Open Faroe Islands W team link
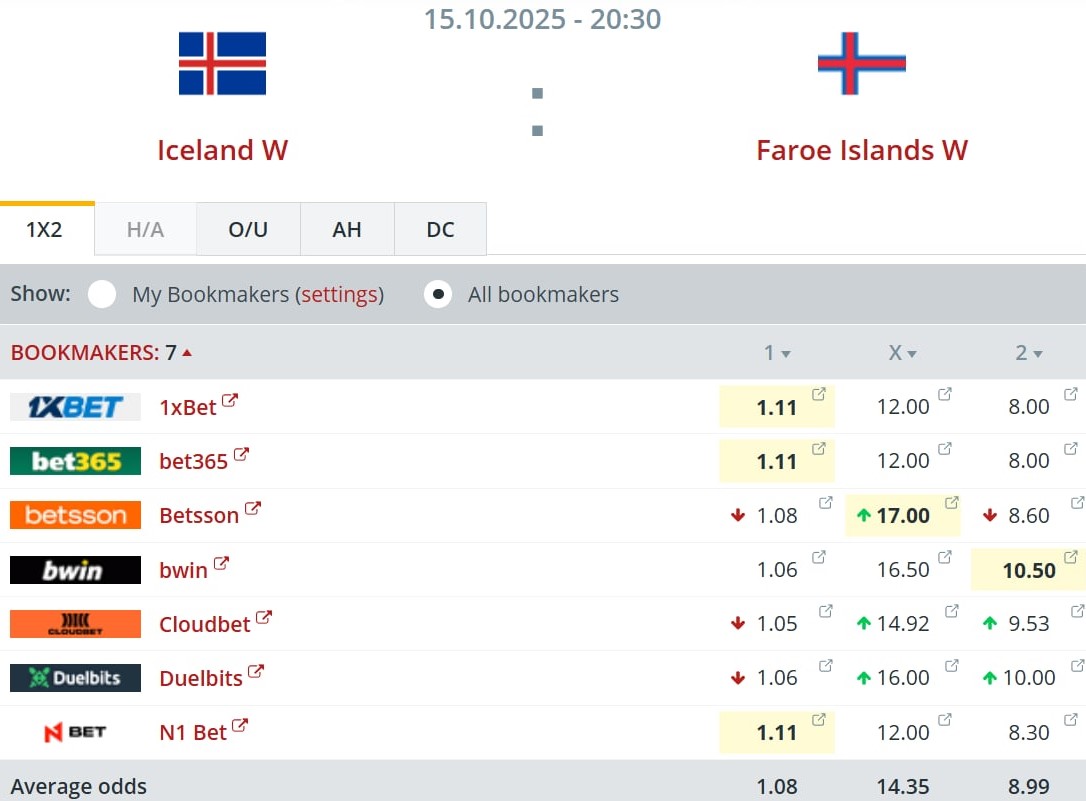This screenshot has height=801, width=1086. 862,150
